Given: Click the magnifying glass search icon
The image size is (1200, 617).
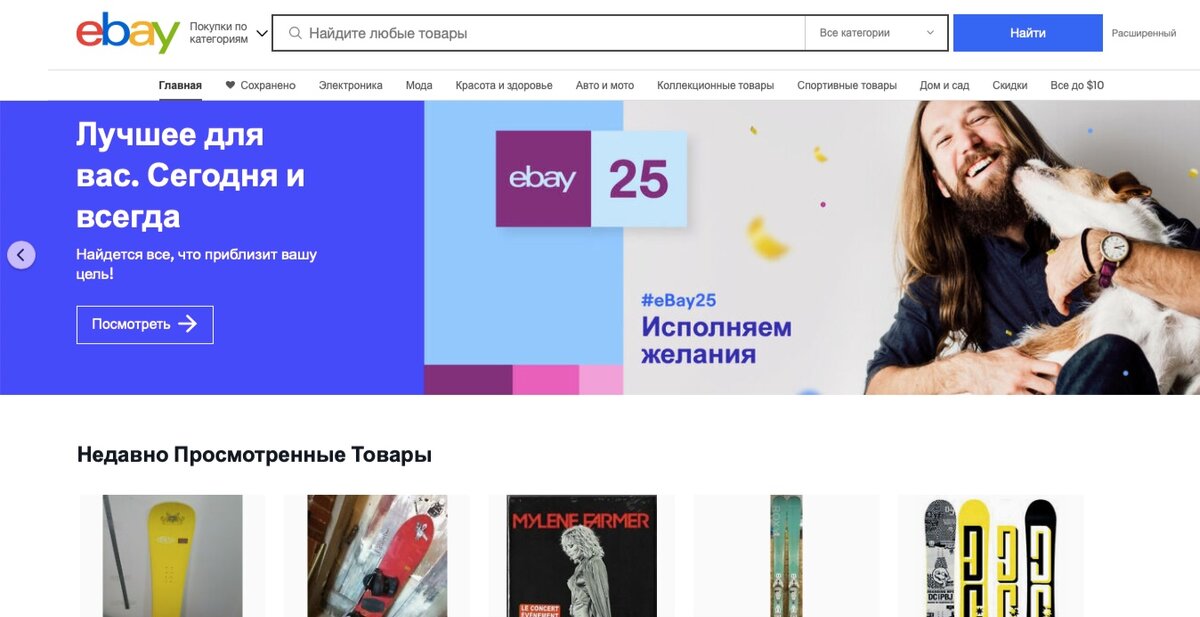Looking at the screenshot, I should click(295, 33).
